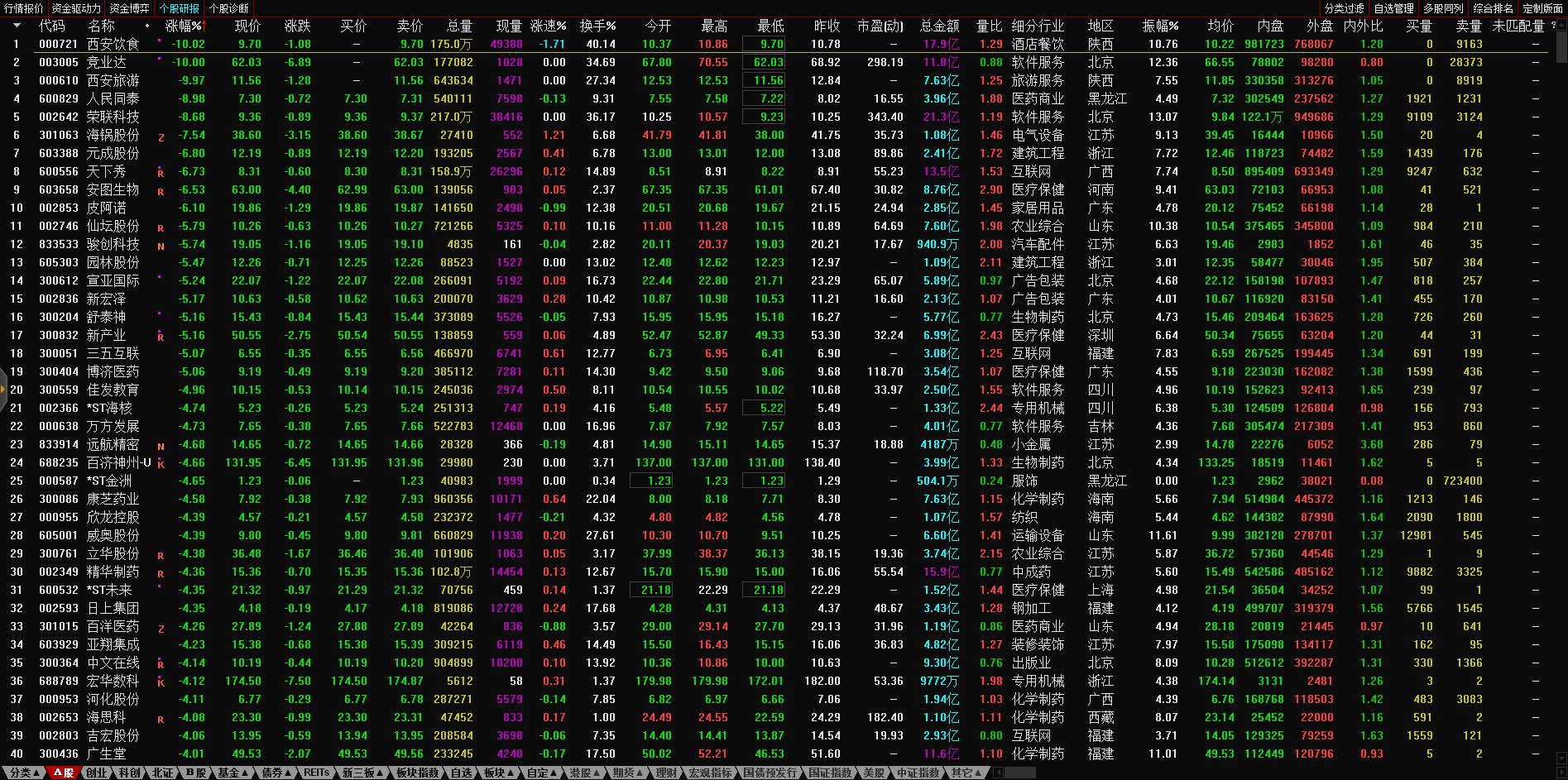Click the red sort arrow beside 涨幅%
Screen dimensions: 1568x780
click(x=204, y=26)
